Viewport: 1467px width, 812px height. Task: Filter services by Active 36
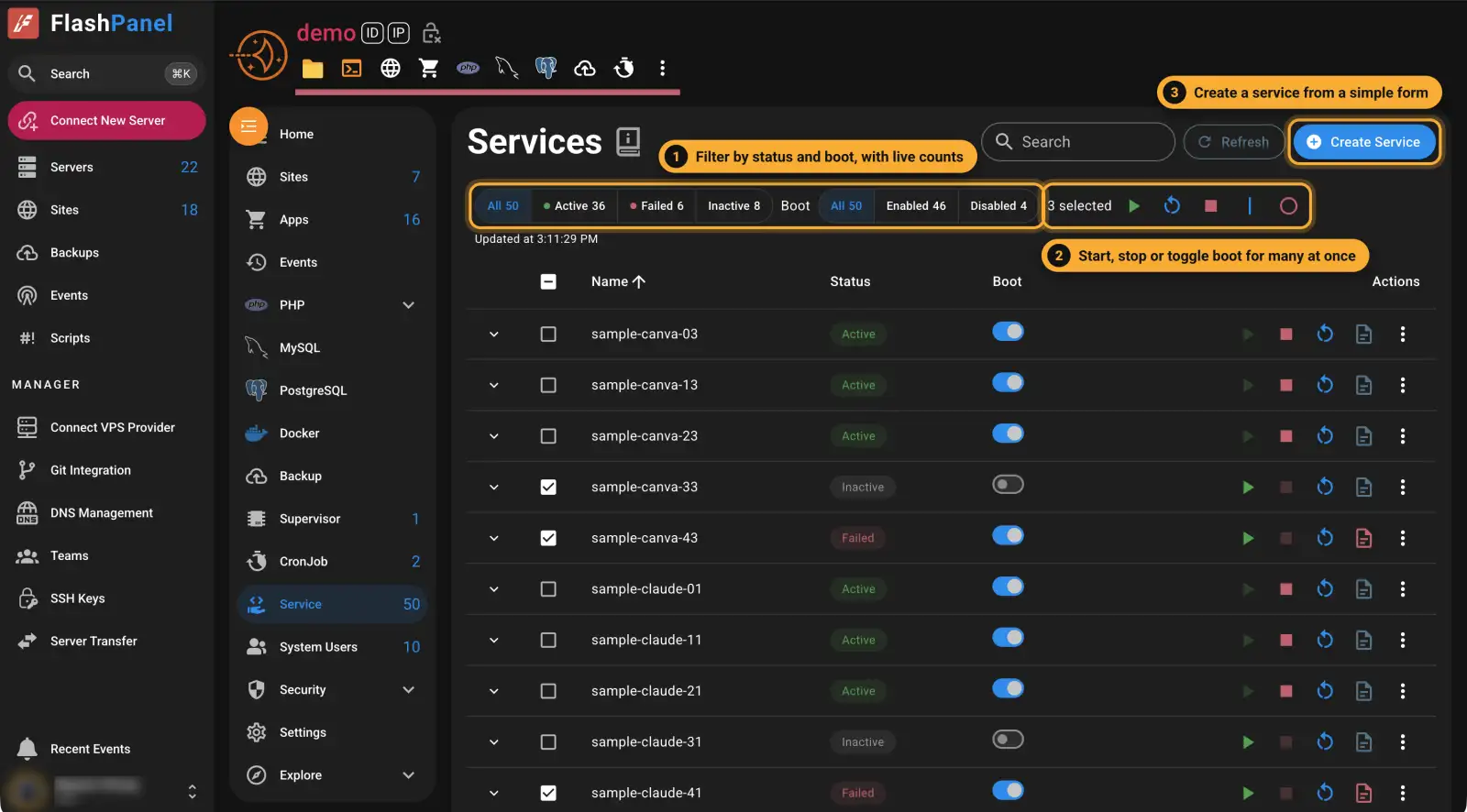(574, 206)
